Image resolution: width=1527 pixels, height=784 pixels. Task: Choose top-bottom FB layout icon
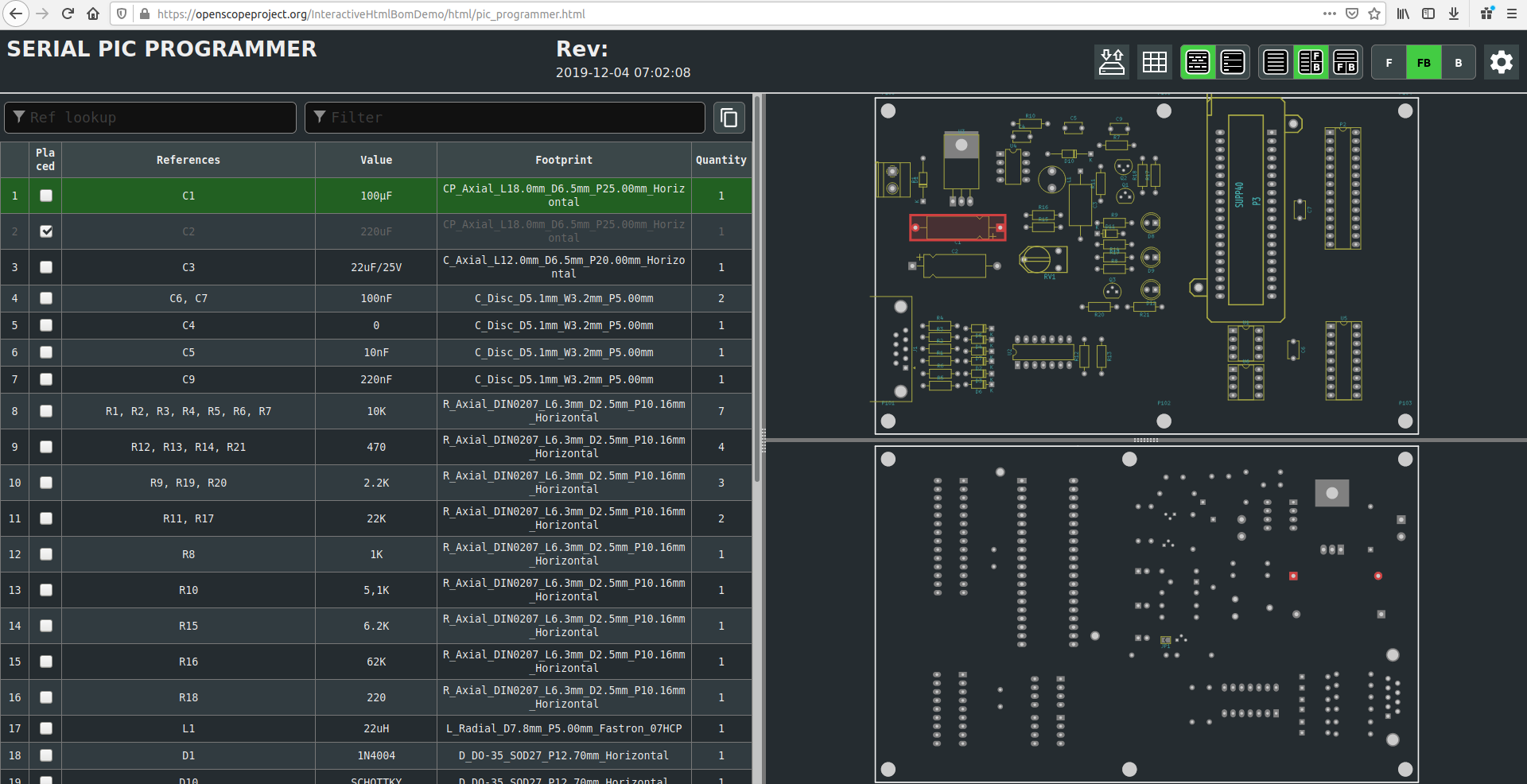click(x=1346, y=62)
